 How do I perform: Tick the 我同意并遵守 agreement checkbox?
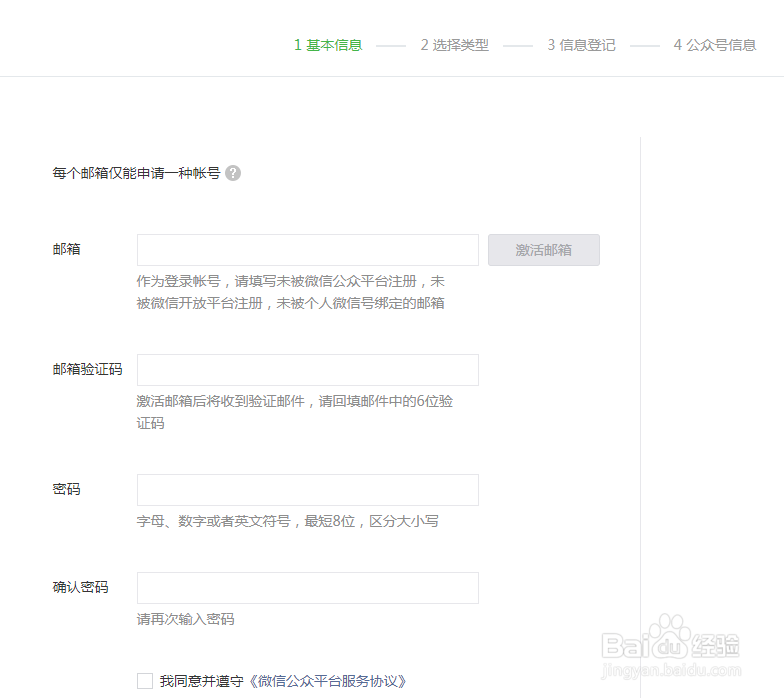click(x=145, y=680)
